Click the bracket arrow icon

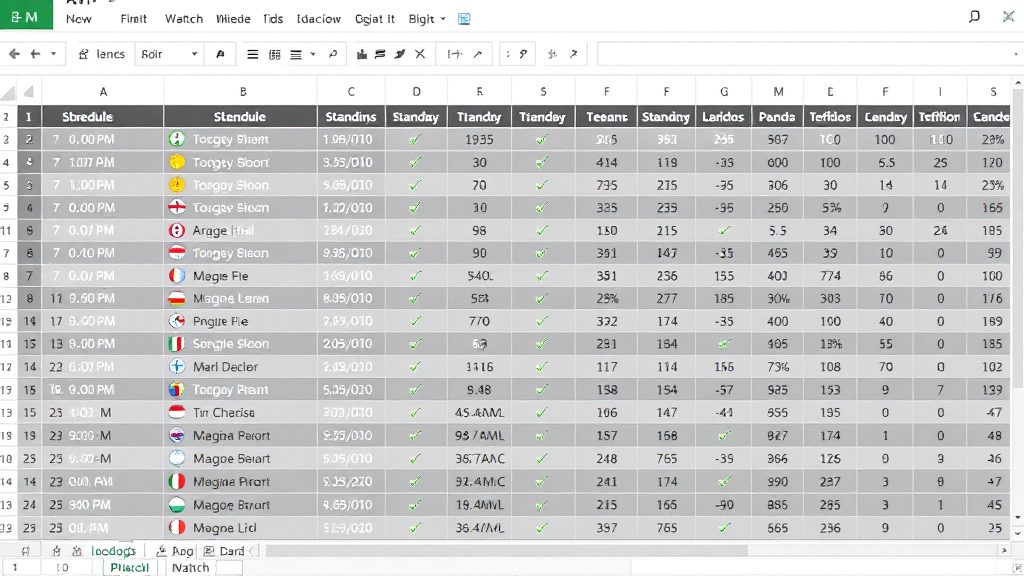click(455, 54)
